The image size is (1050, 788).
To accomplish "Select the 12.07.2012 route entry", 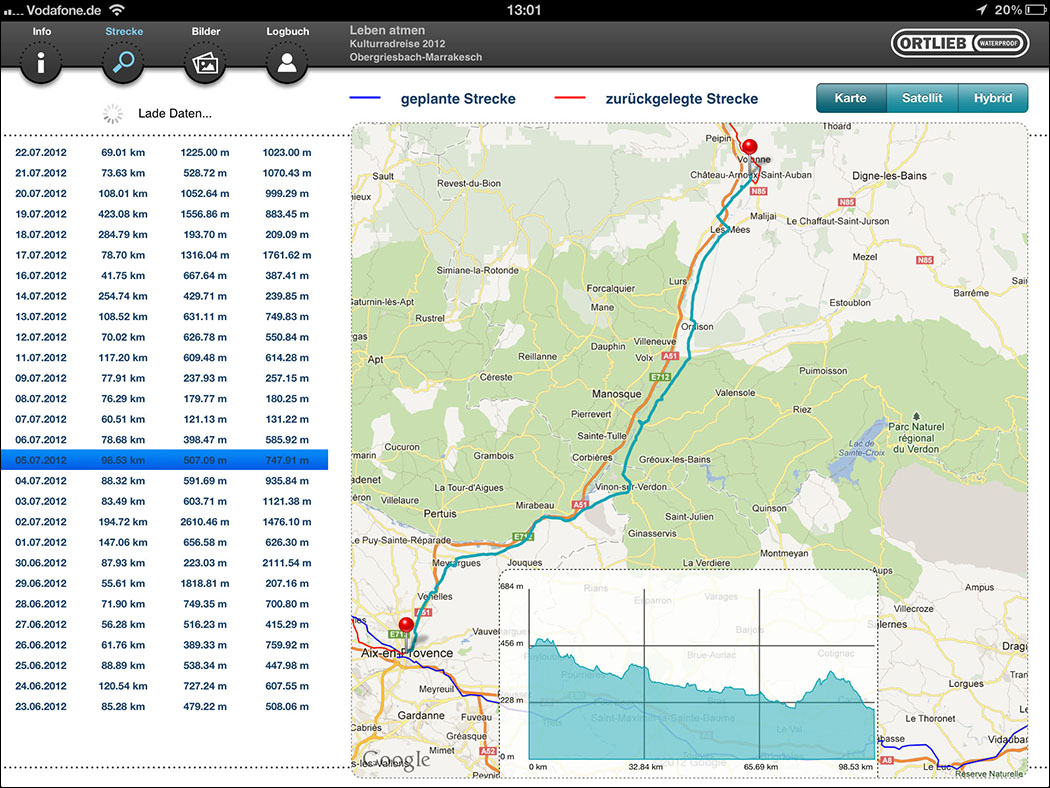I will click(164, 337).
